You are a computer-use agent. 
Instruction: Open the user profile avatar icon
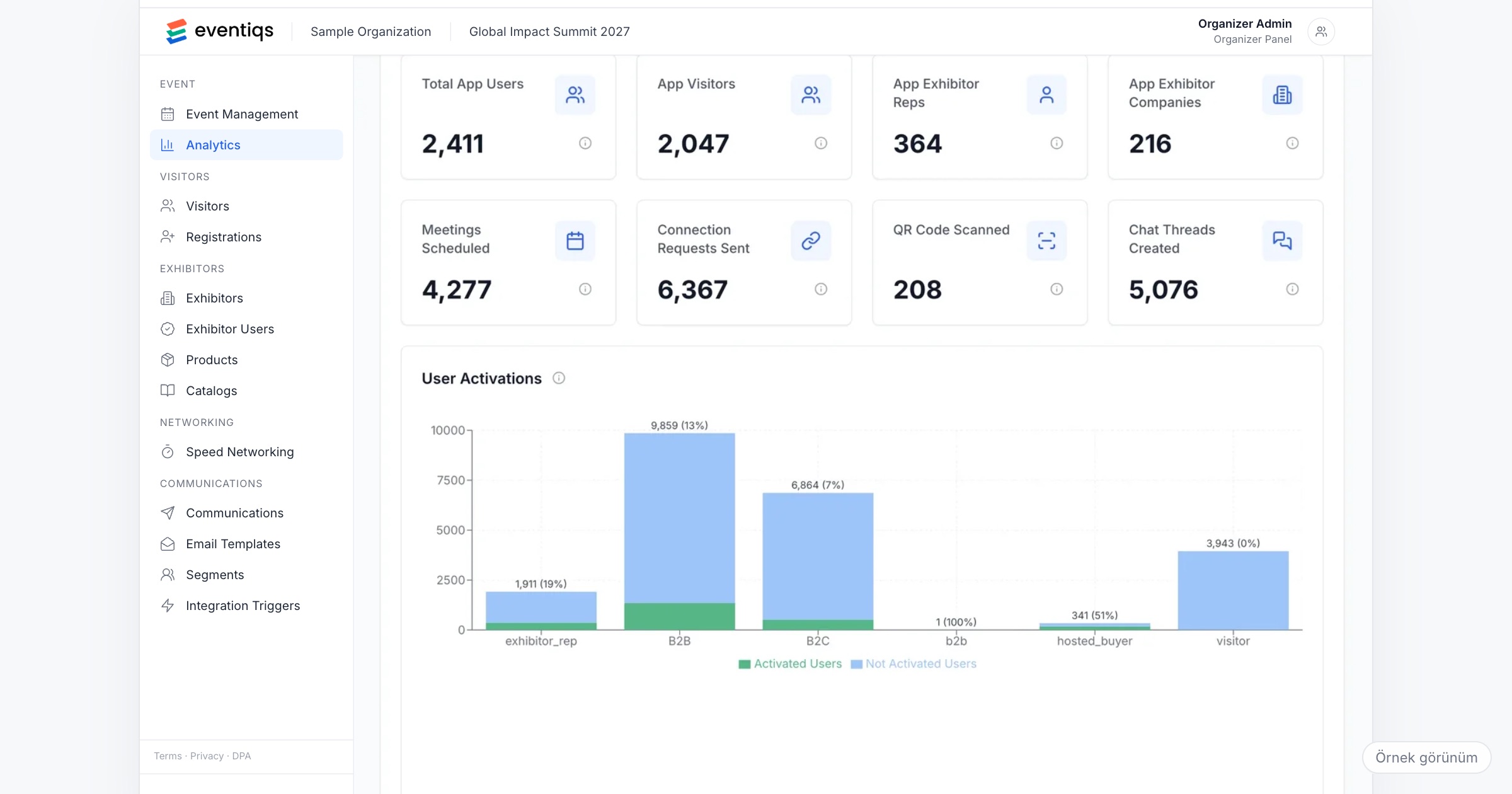pyautogui.click(x=1321, y=32)
